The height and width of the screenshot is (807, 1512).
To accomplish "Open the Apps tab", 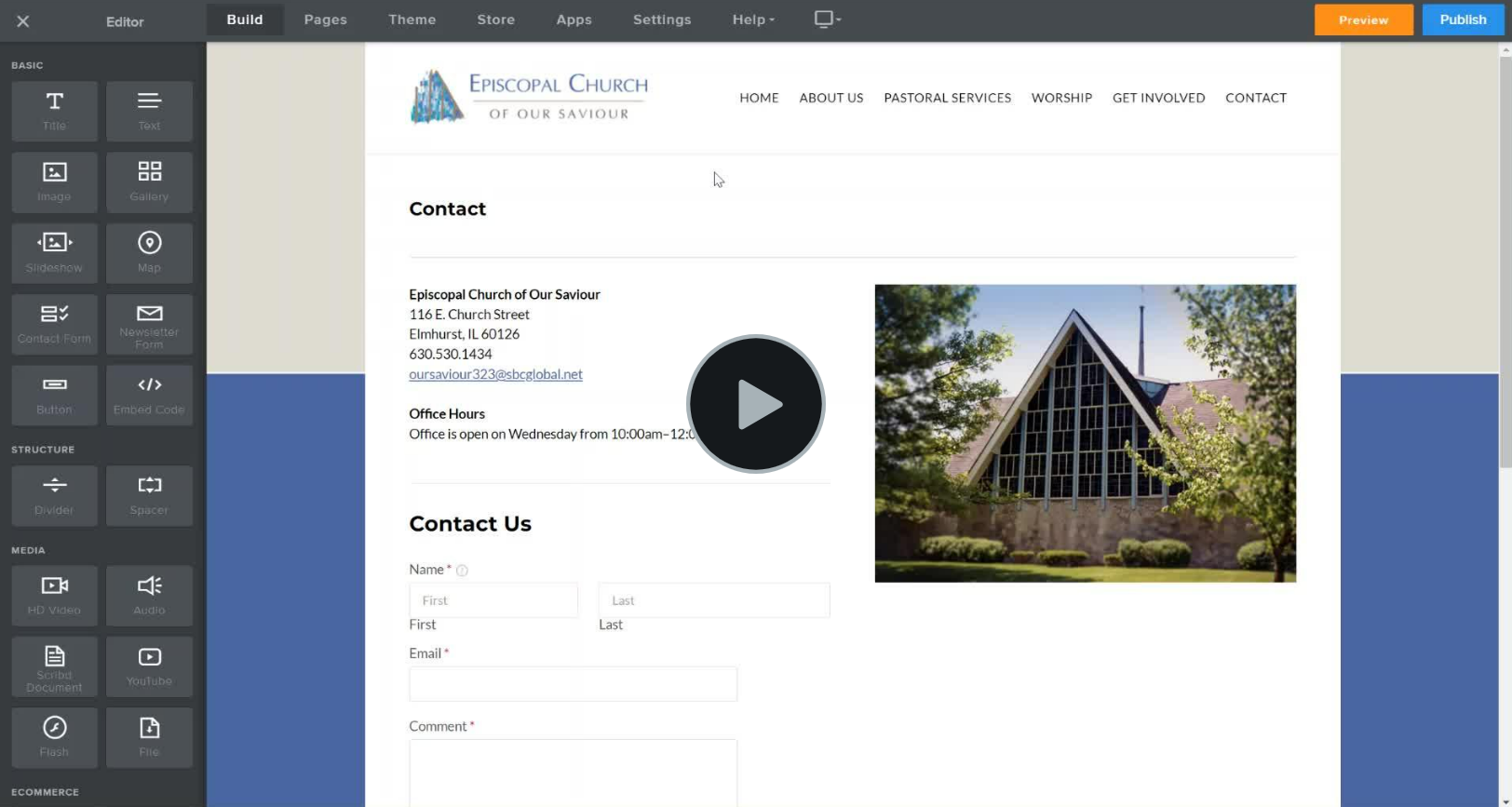I will [574, 20].
